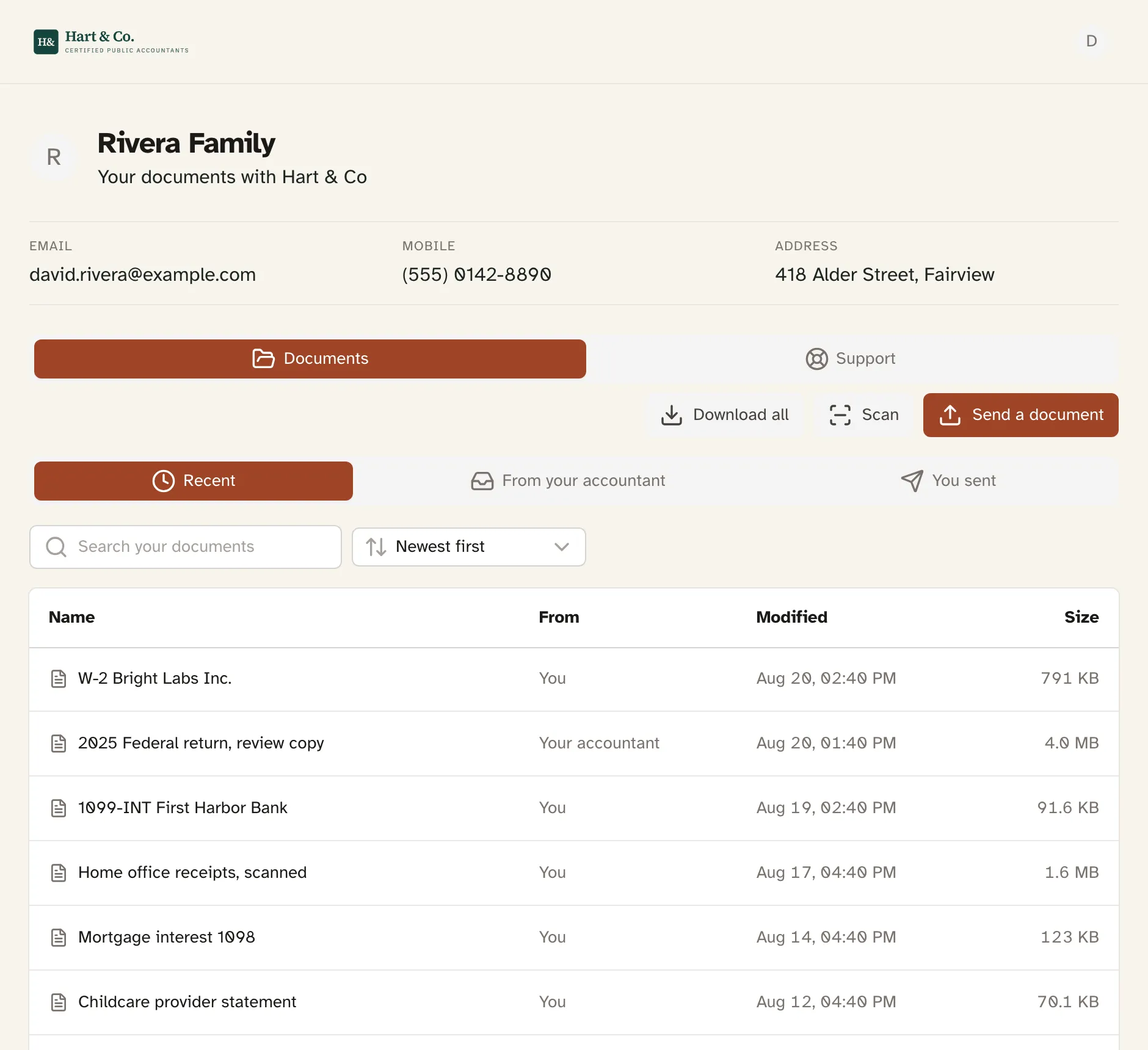Focus the Search your documents field
The height and width of the screenshot is (1050, 1148).
click(186, 547)
